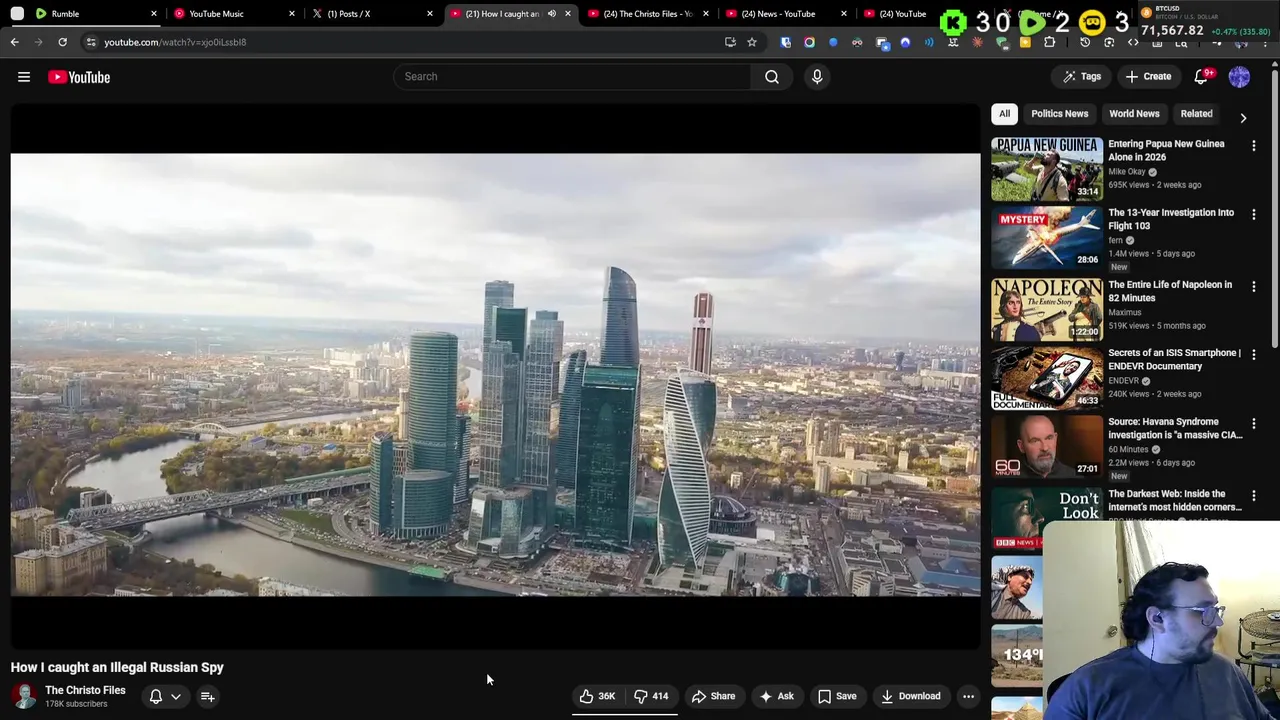Viewport: 1280px width, 720px height.
Task: Save video to a playlist
Action: coord(837,696)
